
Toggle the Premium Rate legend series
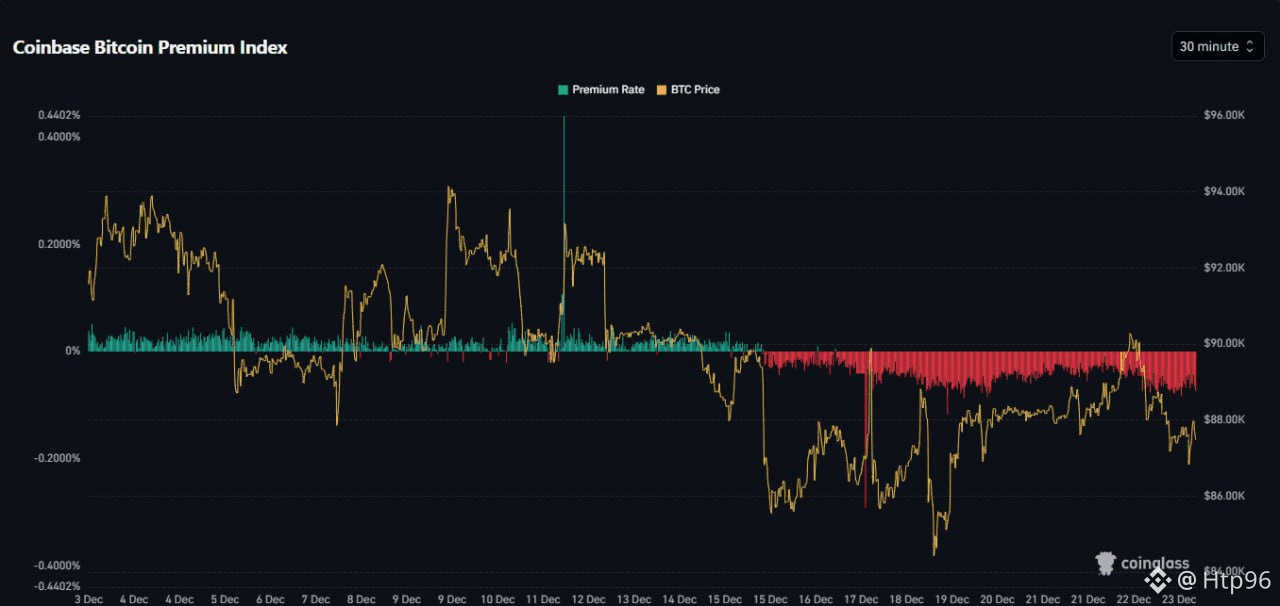pyautogui.click(x=601, y=90)
